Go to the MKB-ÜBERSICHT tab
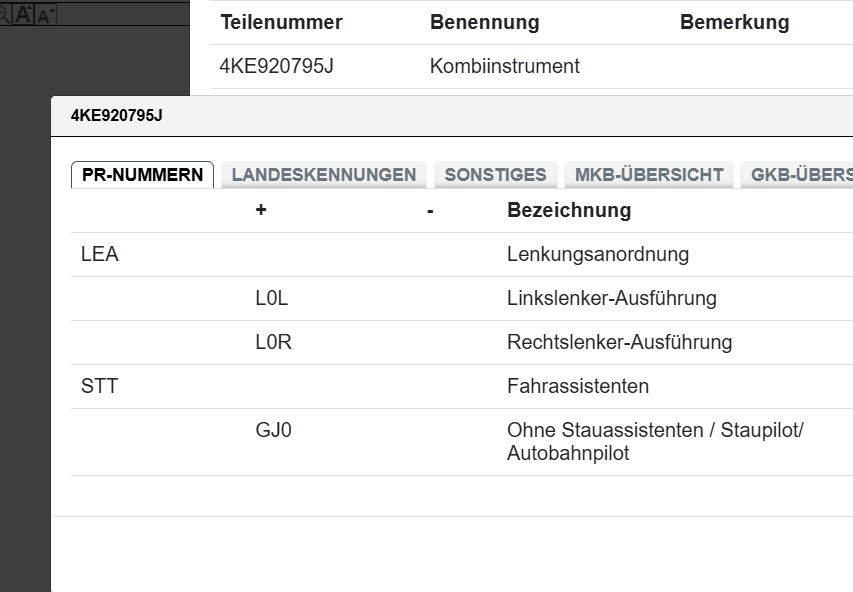853x592 pixels. (x=649, y=175)
